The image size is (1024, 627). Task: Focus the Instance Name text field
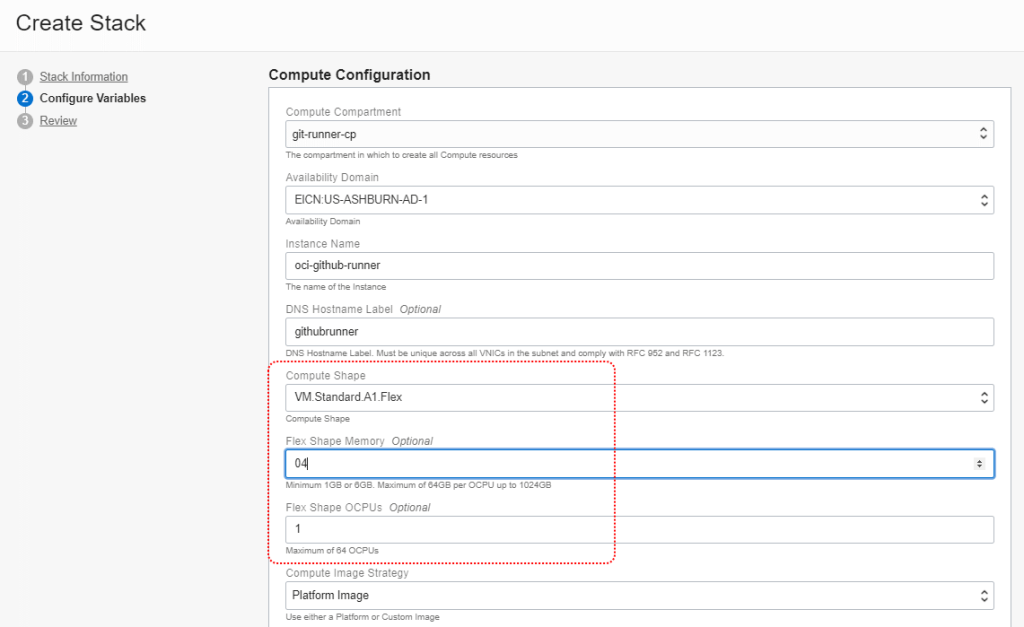tap(638, 266)
